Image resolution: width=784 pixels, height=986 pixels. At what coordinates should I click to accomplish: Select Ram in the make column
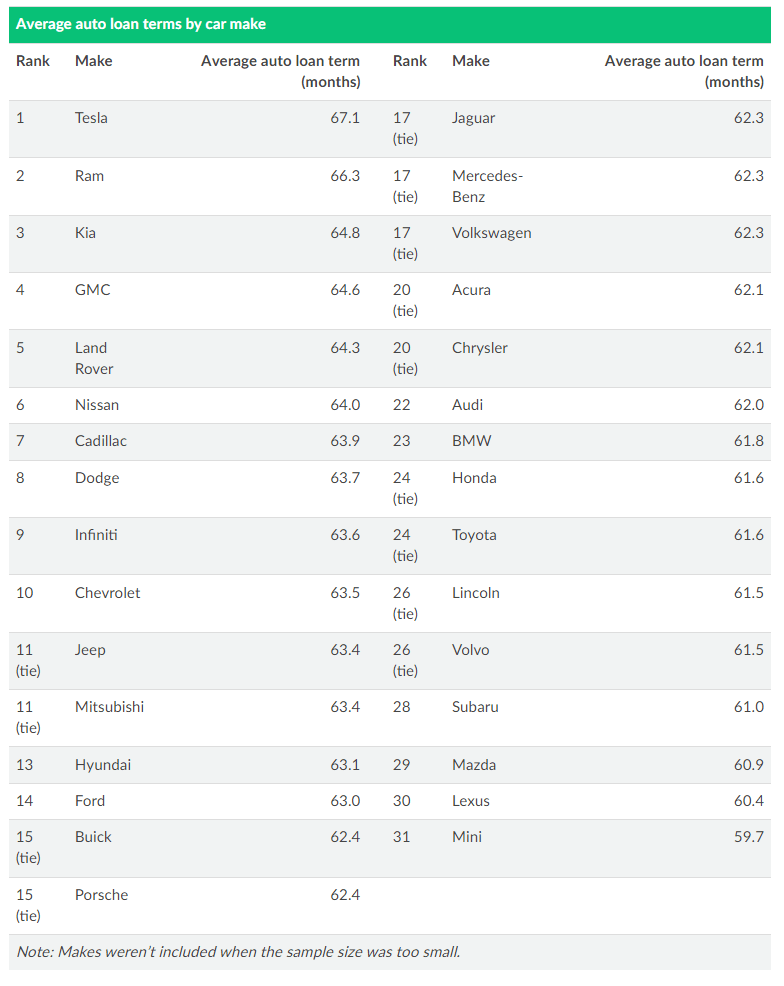(89, 176)
